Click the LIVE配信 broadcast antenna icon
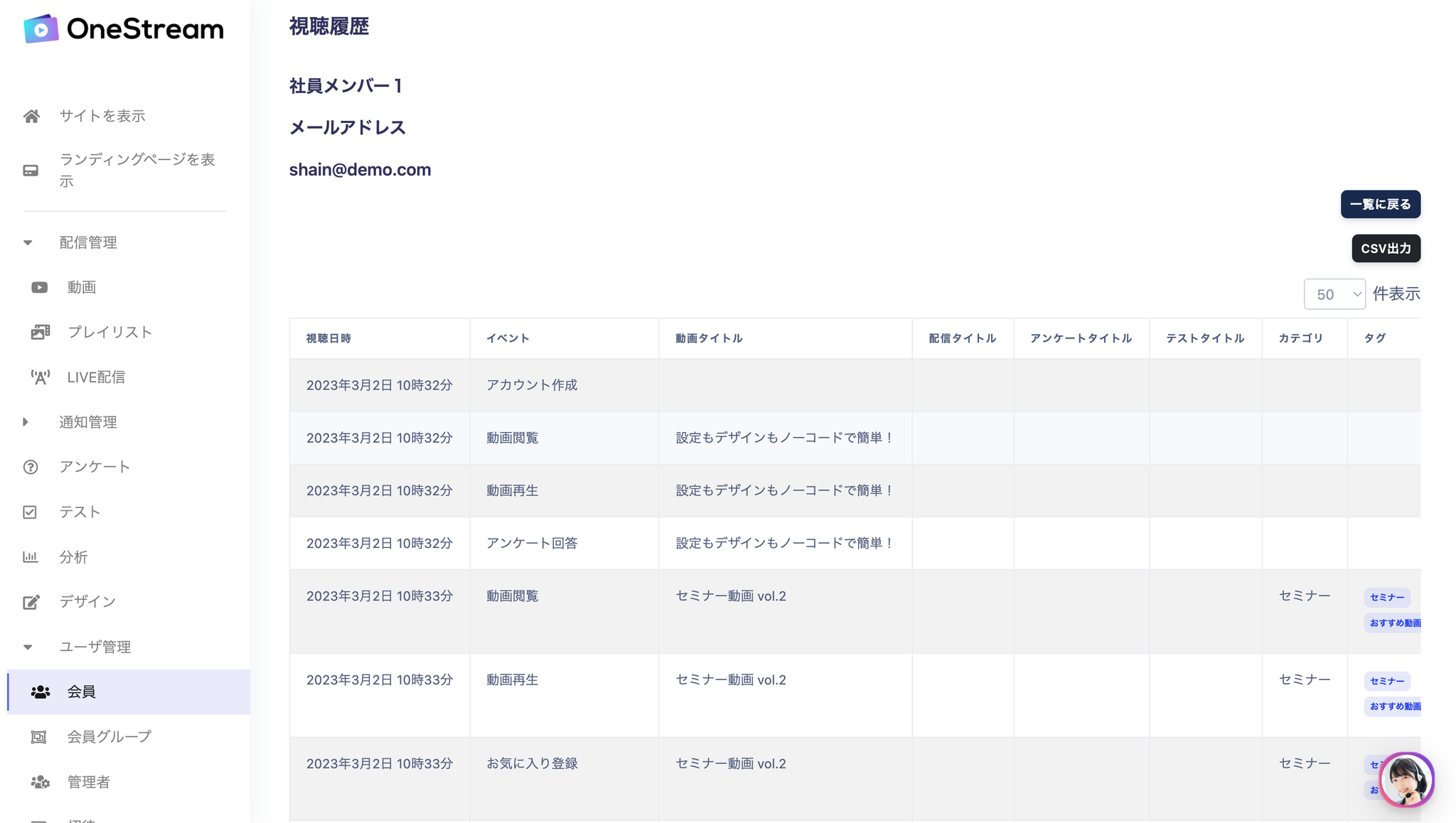 [x=41, y=377]
